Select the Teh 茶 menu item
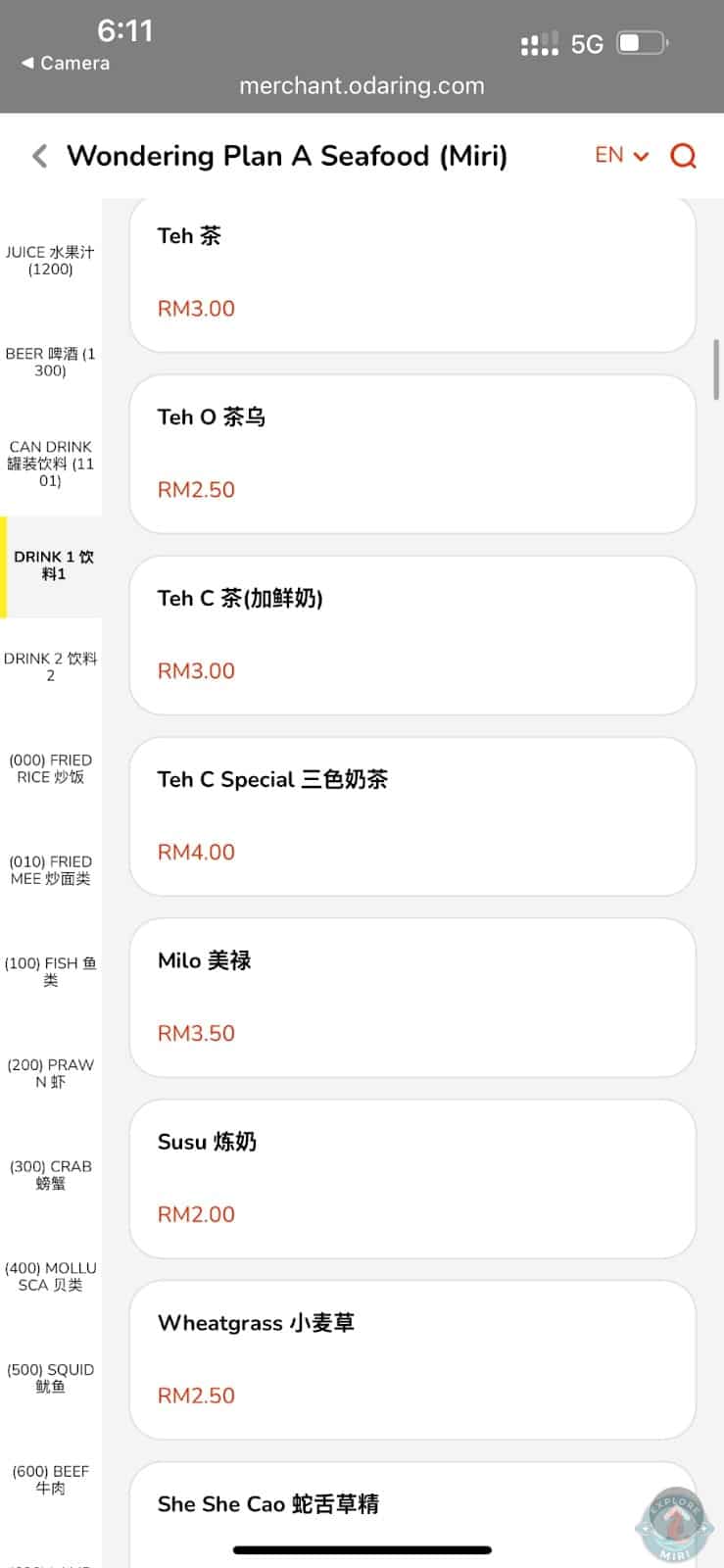The image size is (724, 1568). (x=412, y=273)
